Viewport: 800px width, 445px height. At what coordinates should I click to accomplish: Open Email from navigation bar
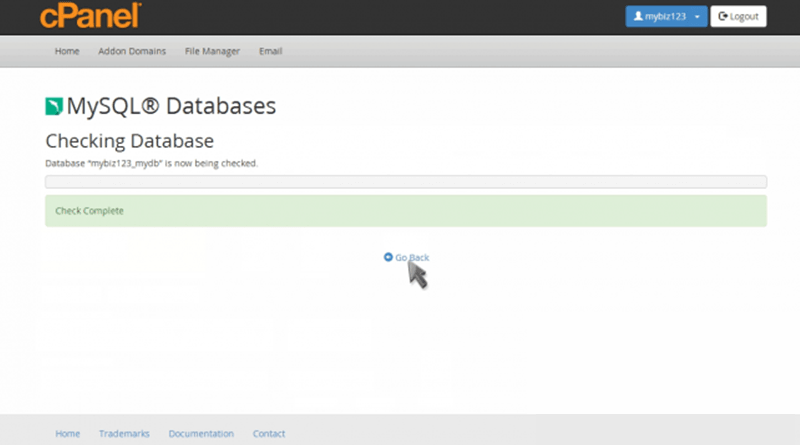[x=270, y=51]
